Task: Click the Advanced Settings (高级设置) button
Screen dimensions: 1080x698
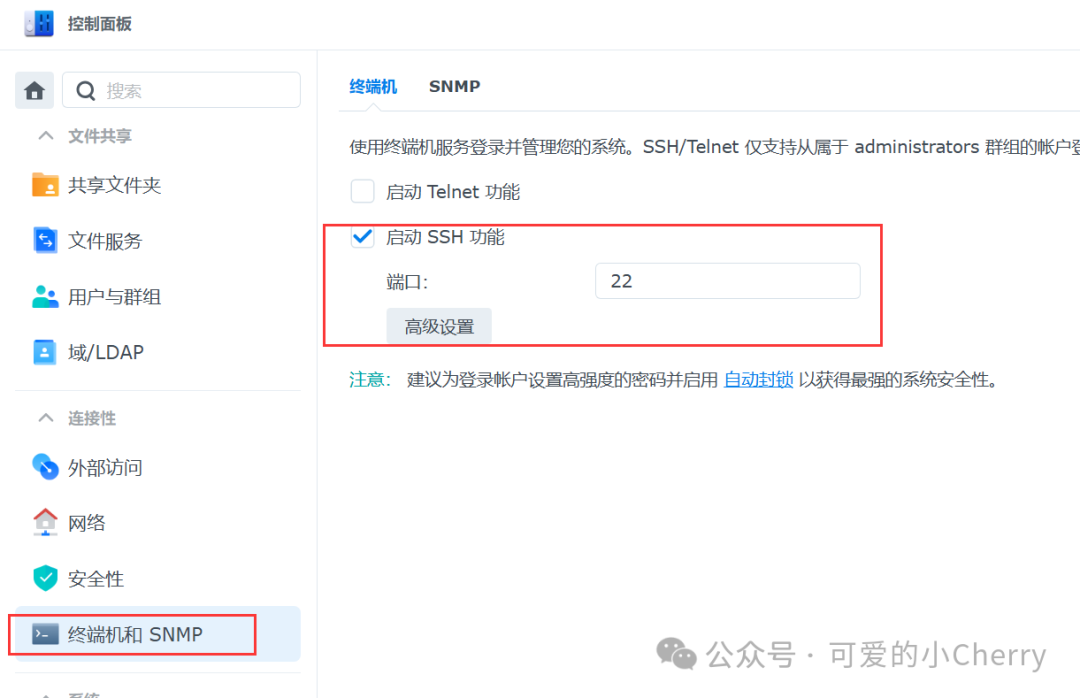Action: (x=439, y=326)
